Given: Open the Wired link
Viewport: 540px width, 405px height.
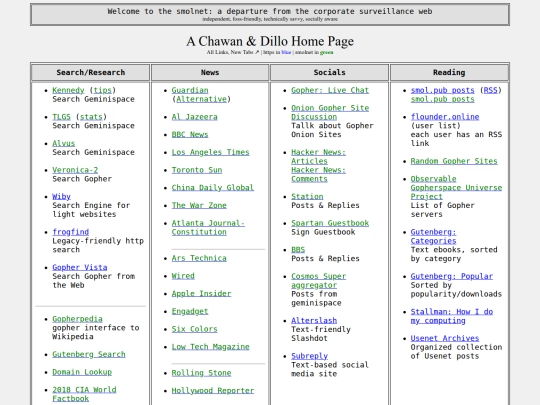Looking at the screenshot, I should (183, 276).
